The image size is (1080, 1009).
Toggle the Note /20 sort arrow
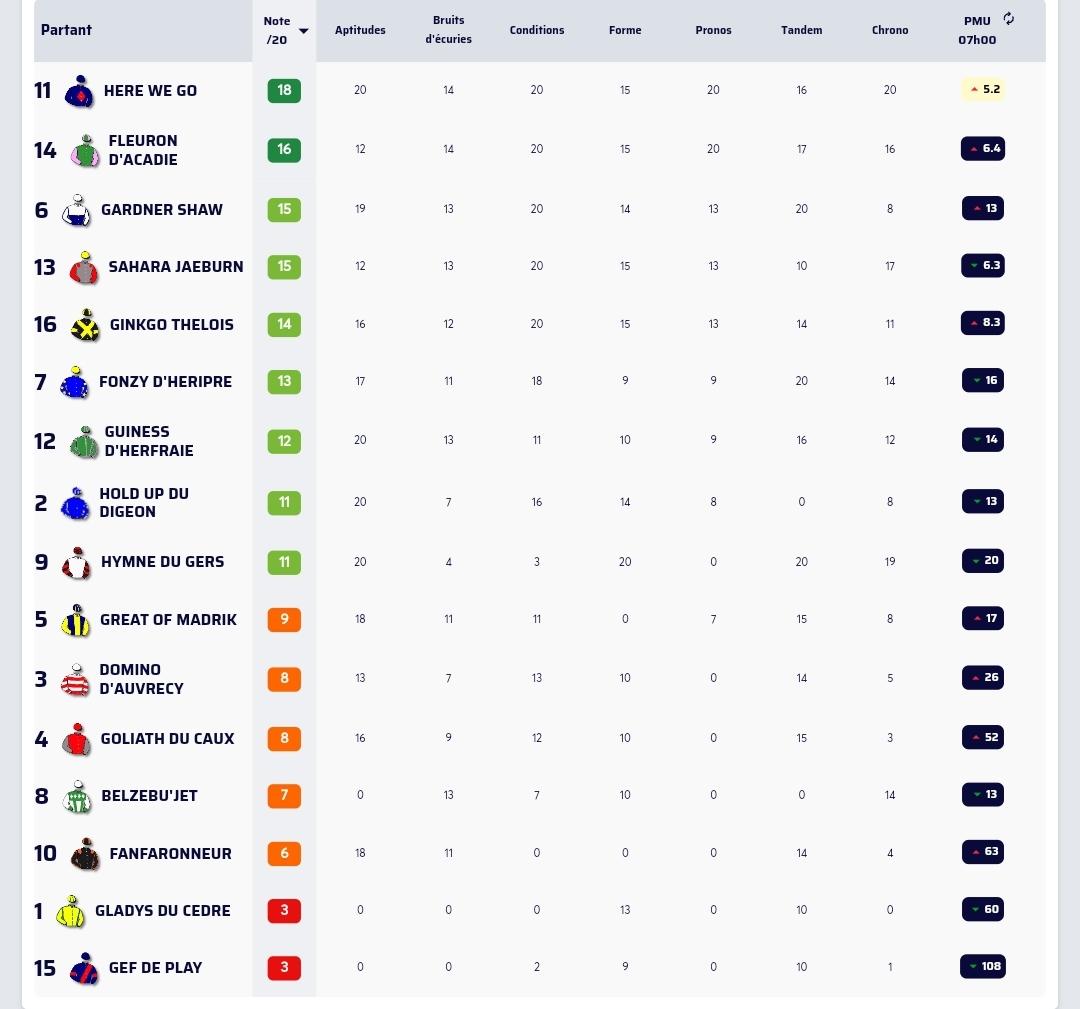pos(304,31)
